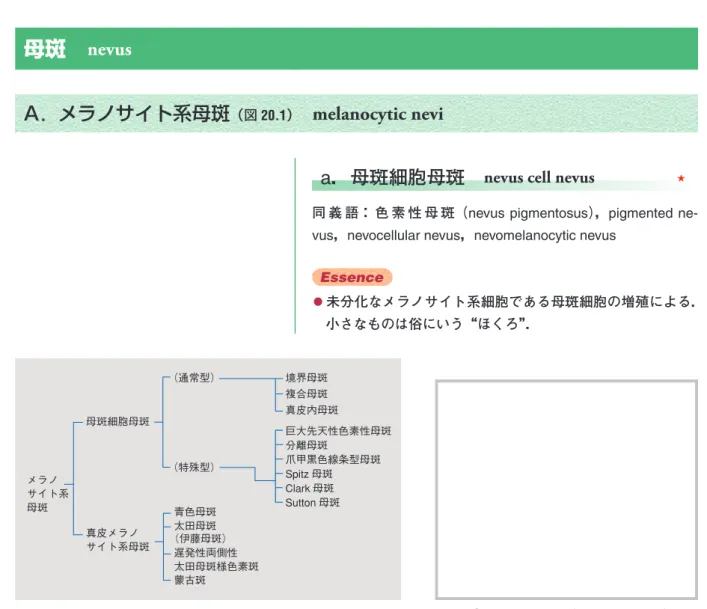Image resolution: width=707 pixels, height=609 pixels.
Task: Click 複合母斑 in the diagram
Action: (306, 394)
